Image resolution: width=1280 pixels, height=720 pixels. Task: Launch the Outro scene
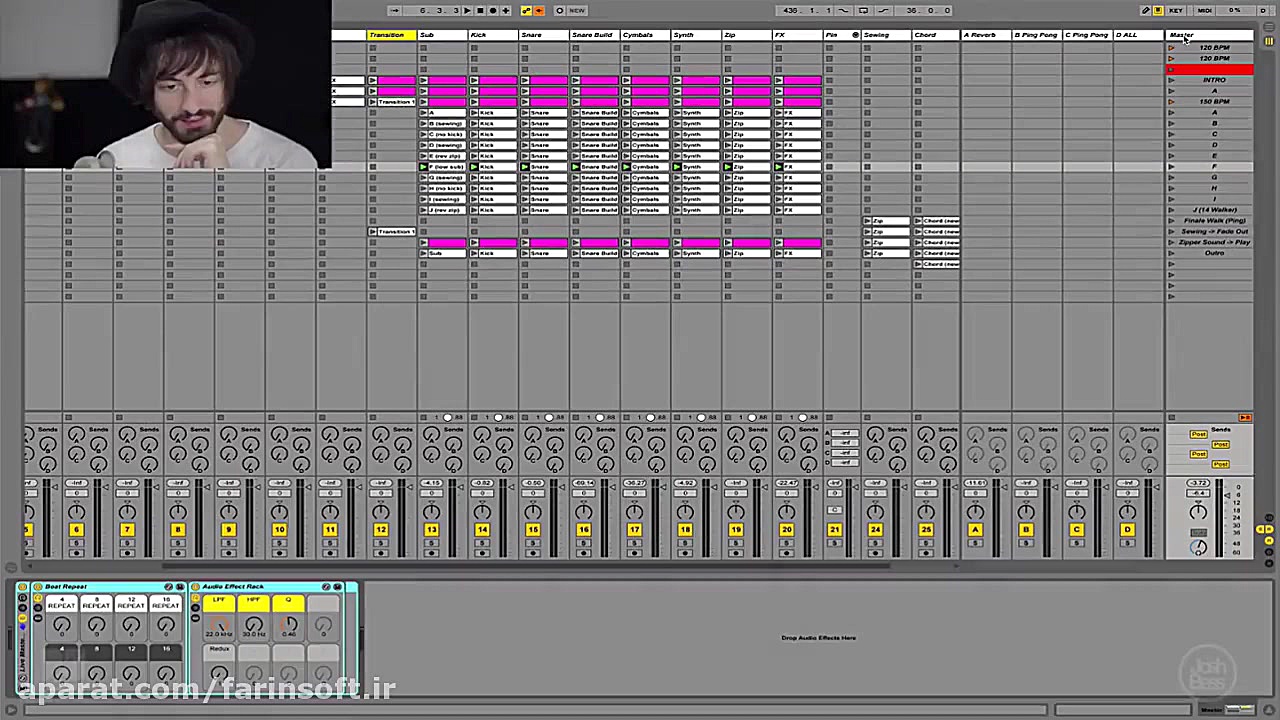pos(1172,253)
